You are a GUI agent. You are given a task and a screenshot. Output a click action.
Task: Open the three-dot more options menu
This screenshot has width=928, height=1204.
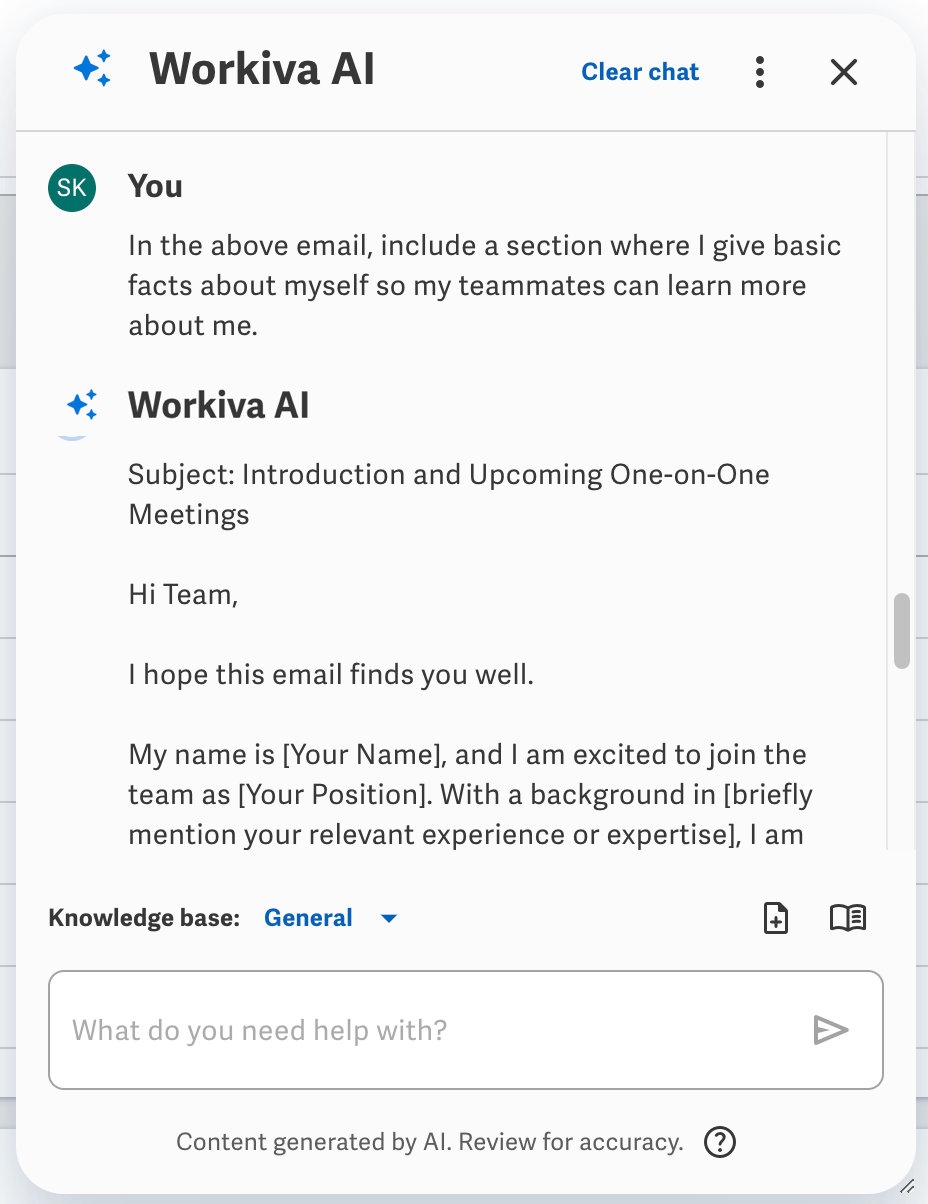[760, 72]
